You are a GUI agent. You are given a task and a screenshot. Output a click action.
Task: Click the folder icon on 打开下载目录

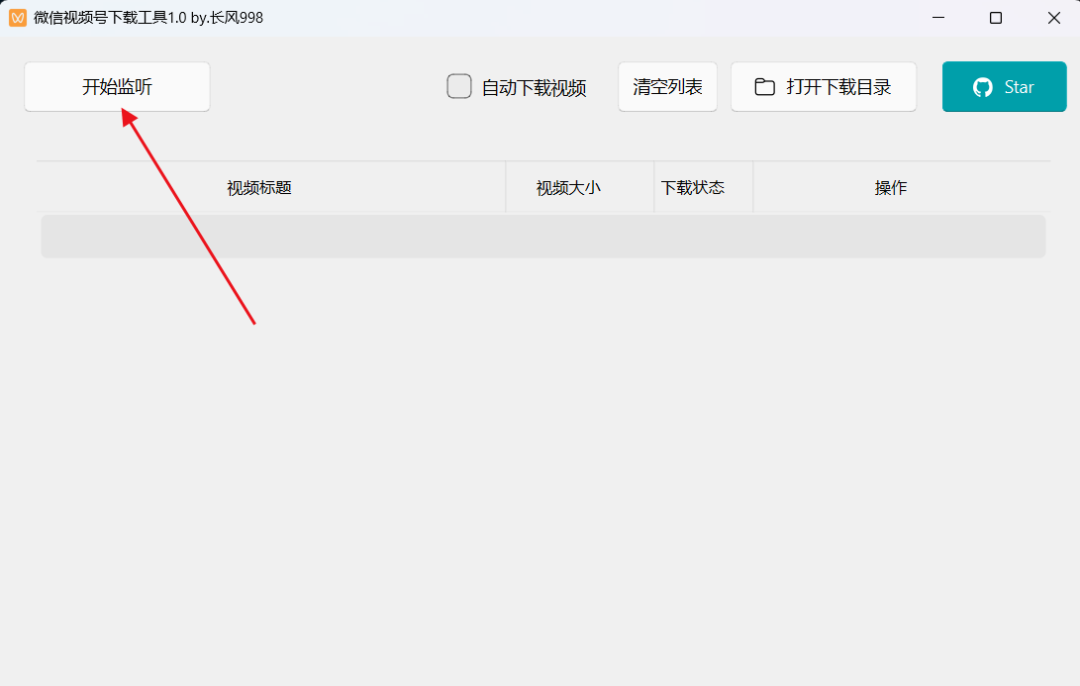[x=765, y=87]
